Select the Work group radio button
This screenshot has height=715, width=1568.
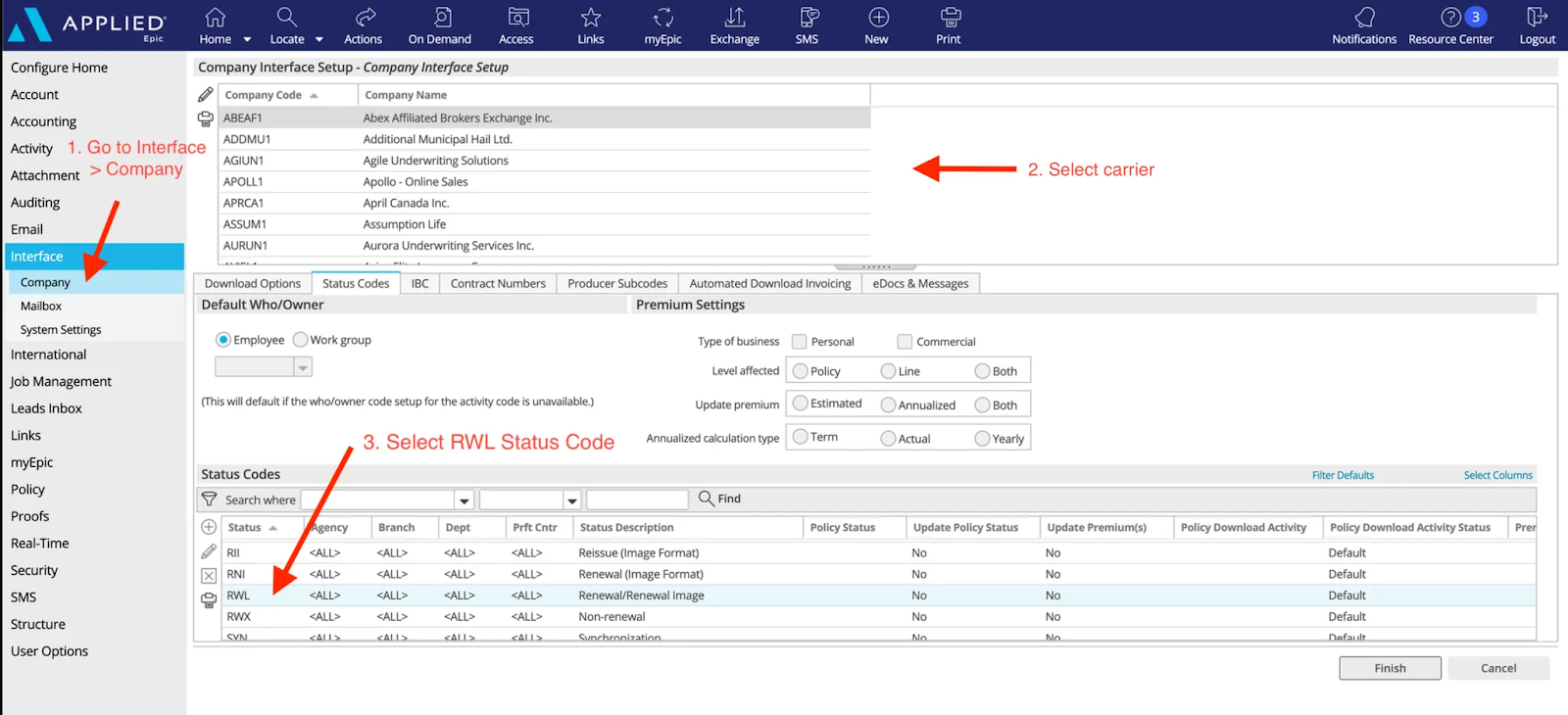300,340
